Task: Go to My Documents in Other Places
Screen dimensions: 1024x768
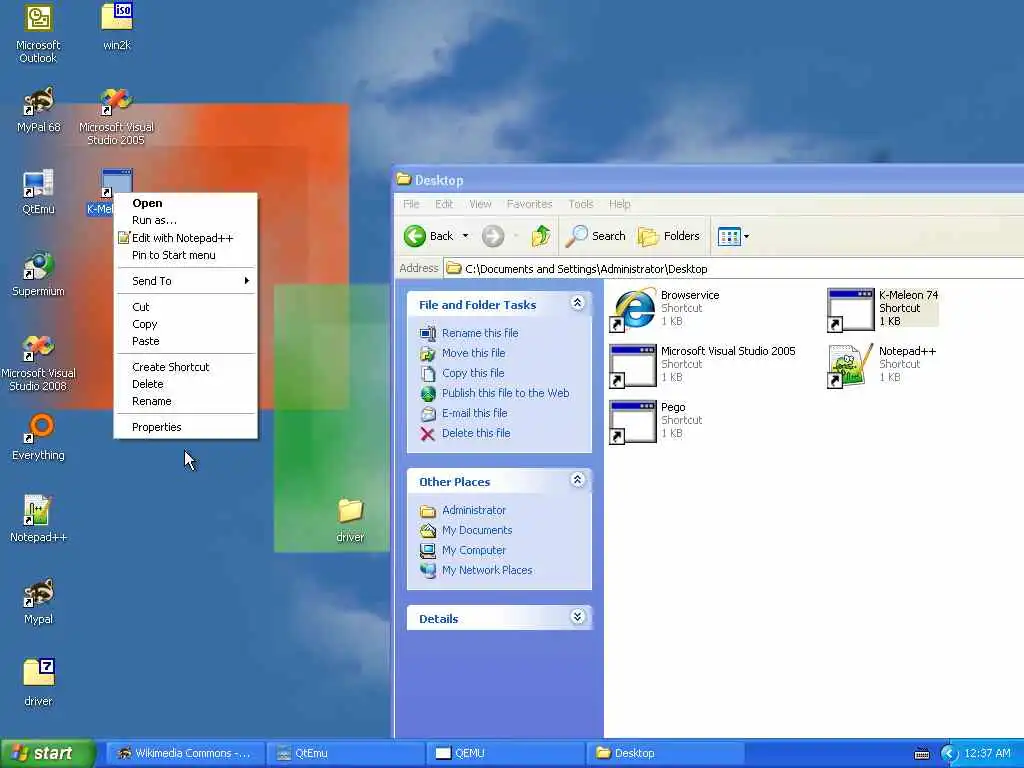Action: pyautogui.click(x=477, y=530)
